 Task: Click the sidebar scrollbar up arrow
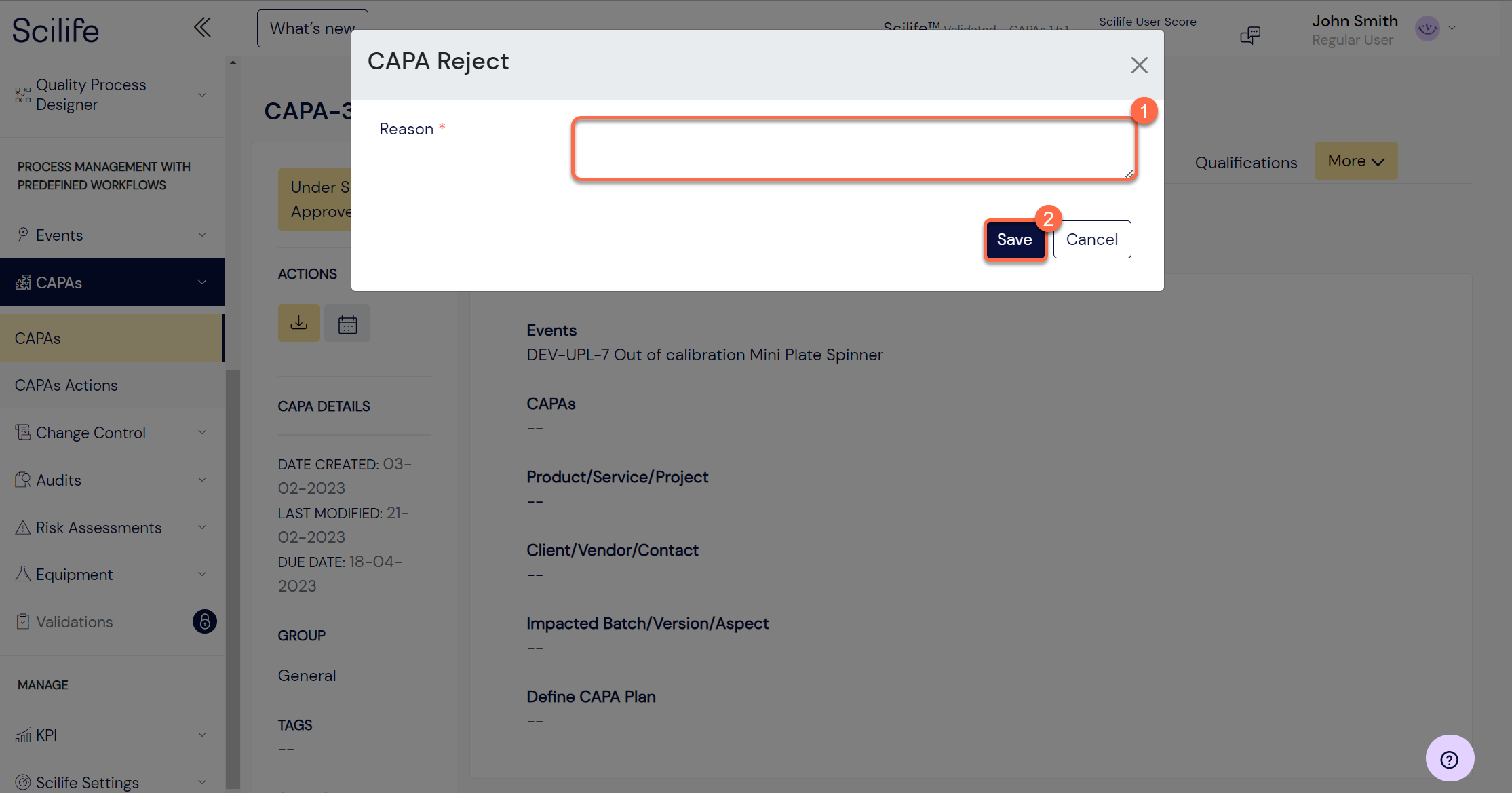point(233,62)
